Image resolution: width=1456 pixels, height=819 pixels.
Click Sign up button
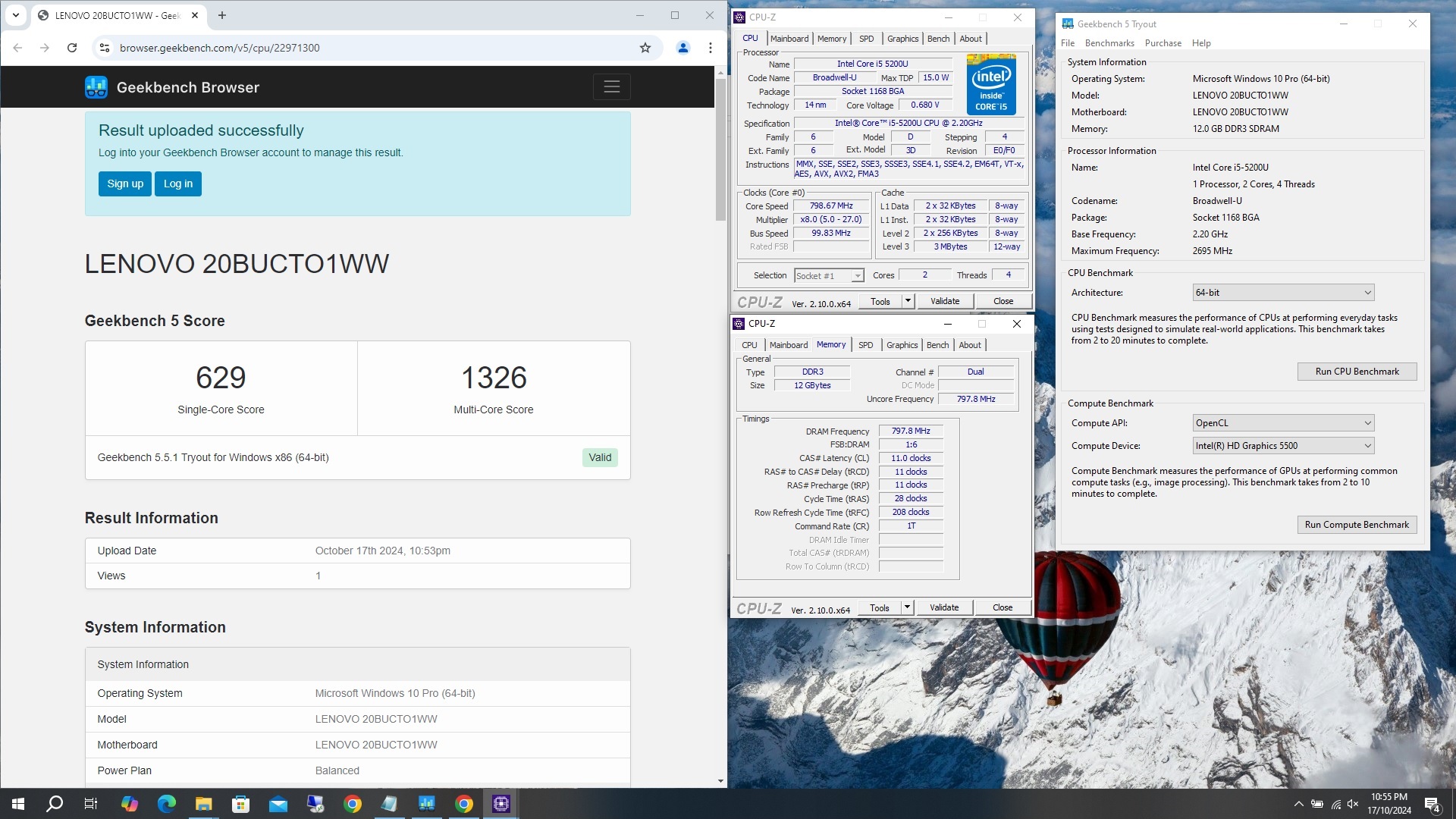(125, 184)
